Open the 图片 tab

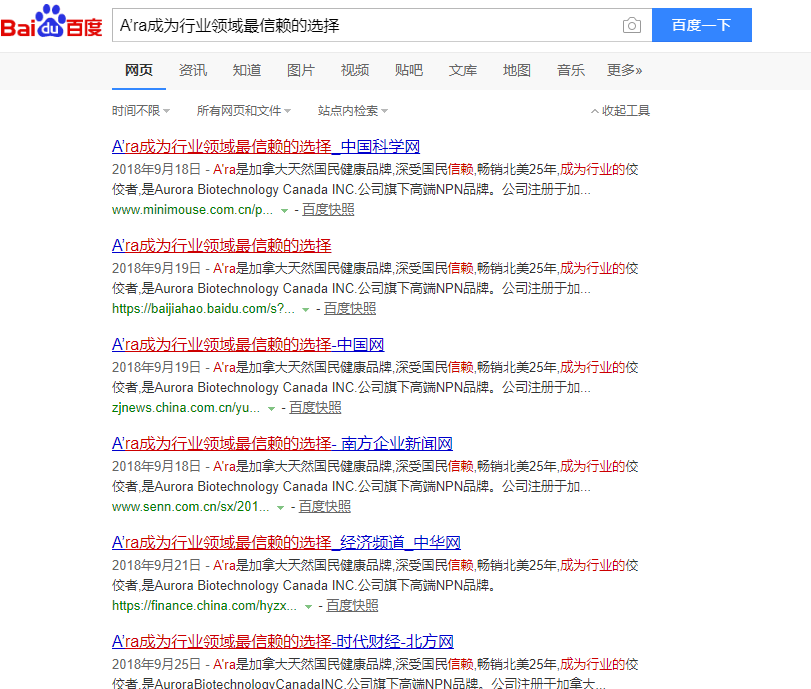(x=301, y=70)
